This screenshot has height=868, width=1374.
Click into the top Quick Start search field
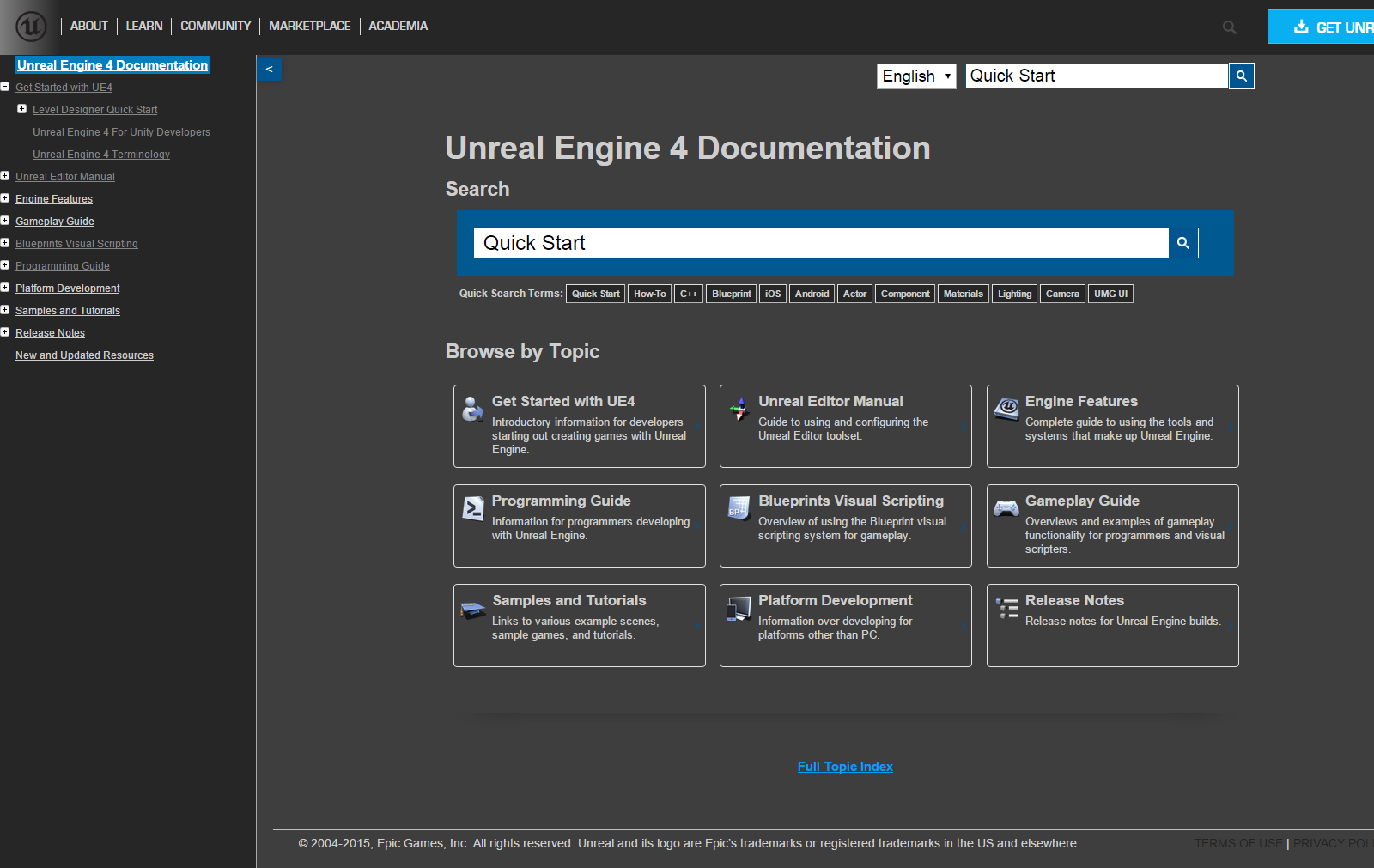click(1097, 76)
